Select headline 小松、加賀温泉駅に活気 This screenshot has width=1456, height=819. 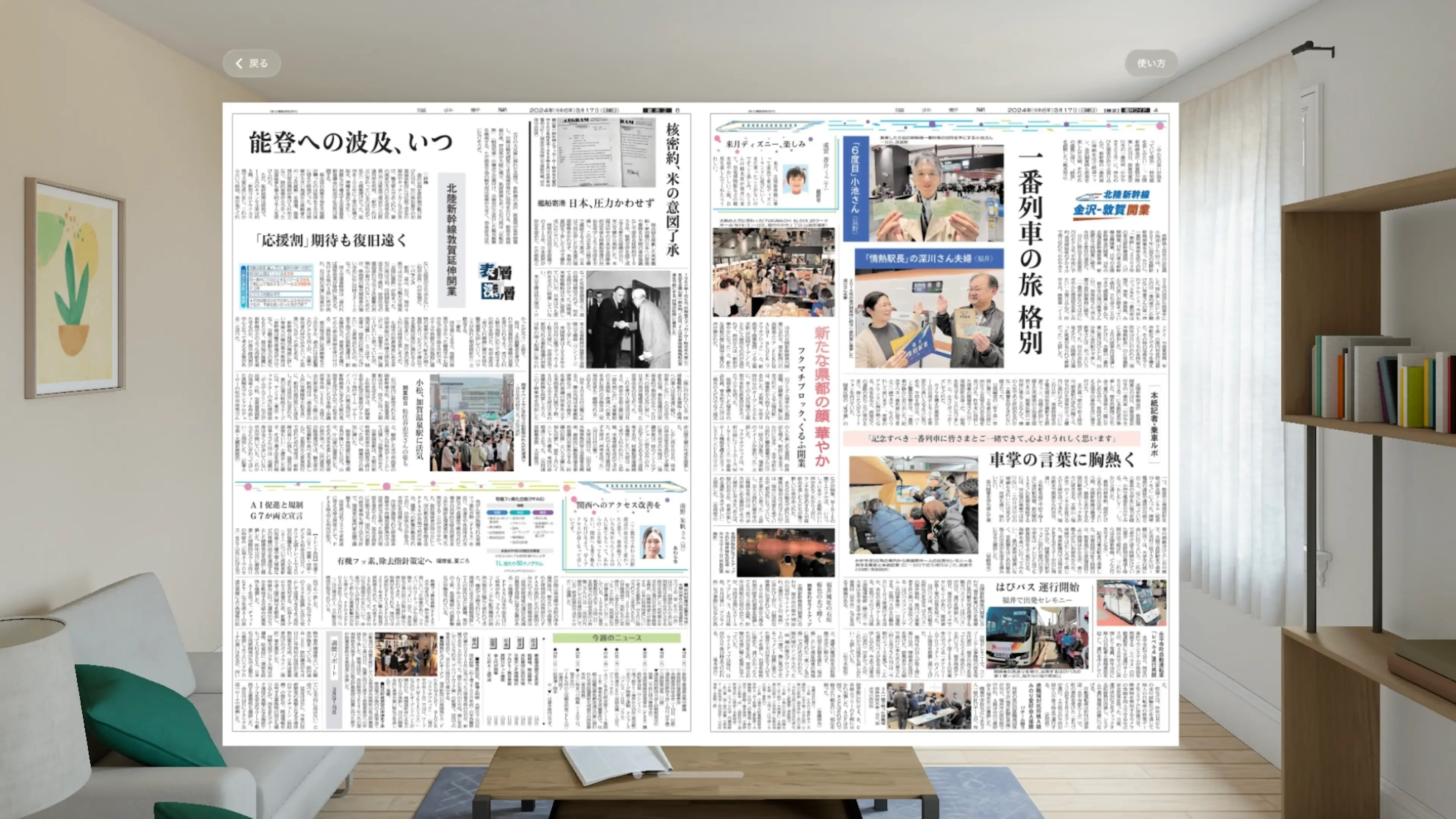coord(419,419)
